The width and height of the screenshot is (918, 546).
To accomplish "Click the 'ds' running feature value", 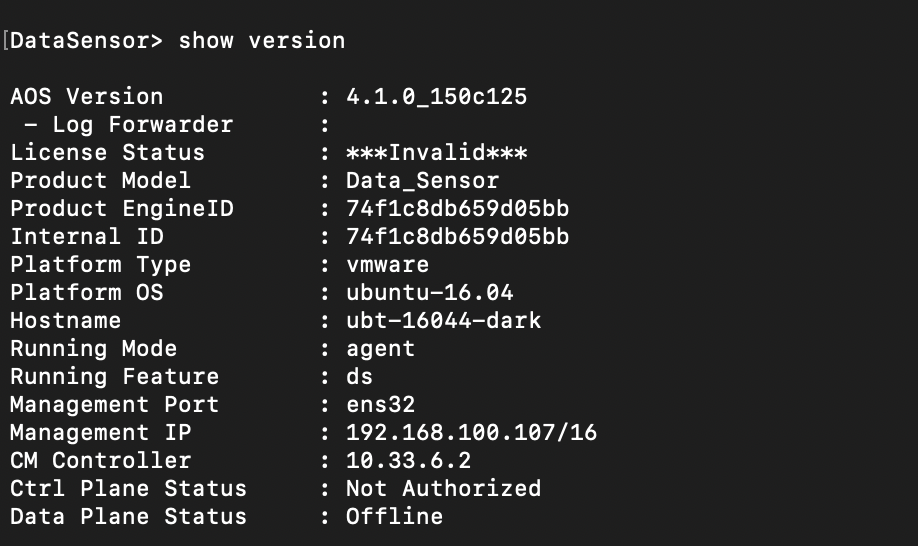I will pos(359,377).
